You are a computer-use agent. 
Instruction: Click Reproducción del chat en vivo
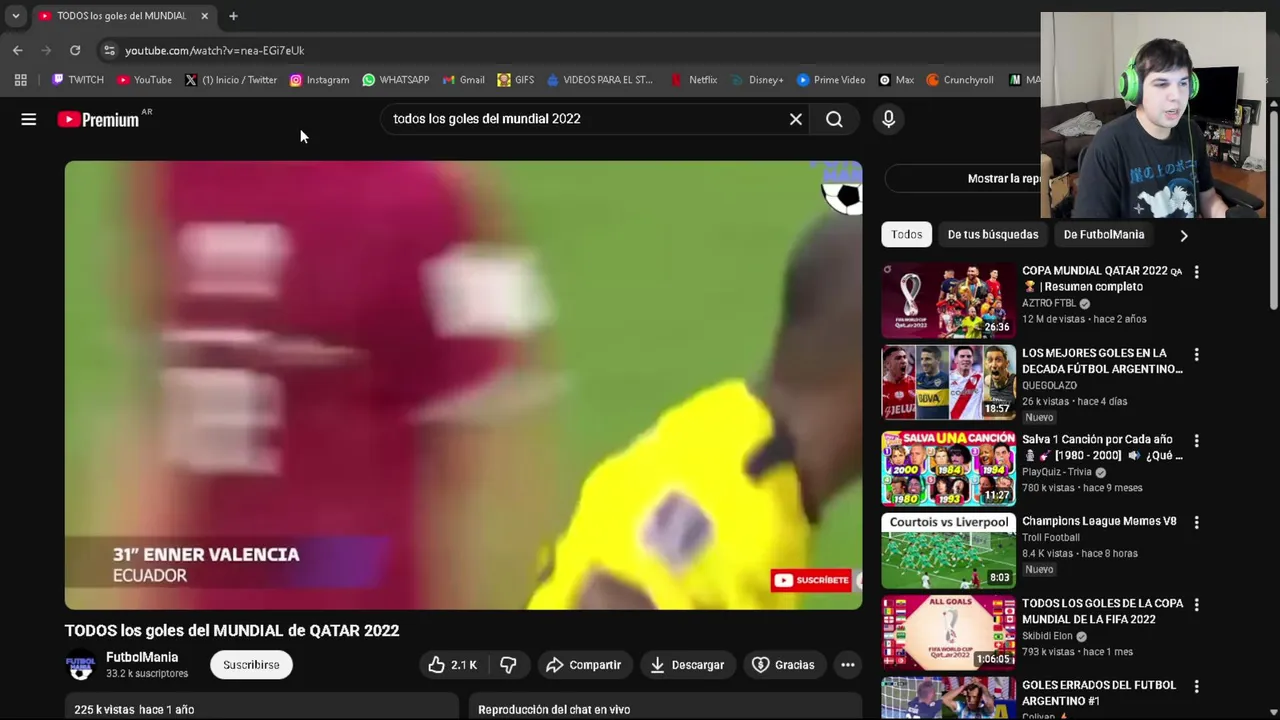[554, 709]
